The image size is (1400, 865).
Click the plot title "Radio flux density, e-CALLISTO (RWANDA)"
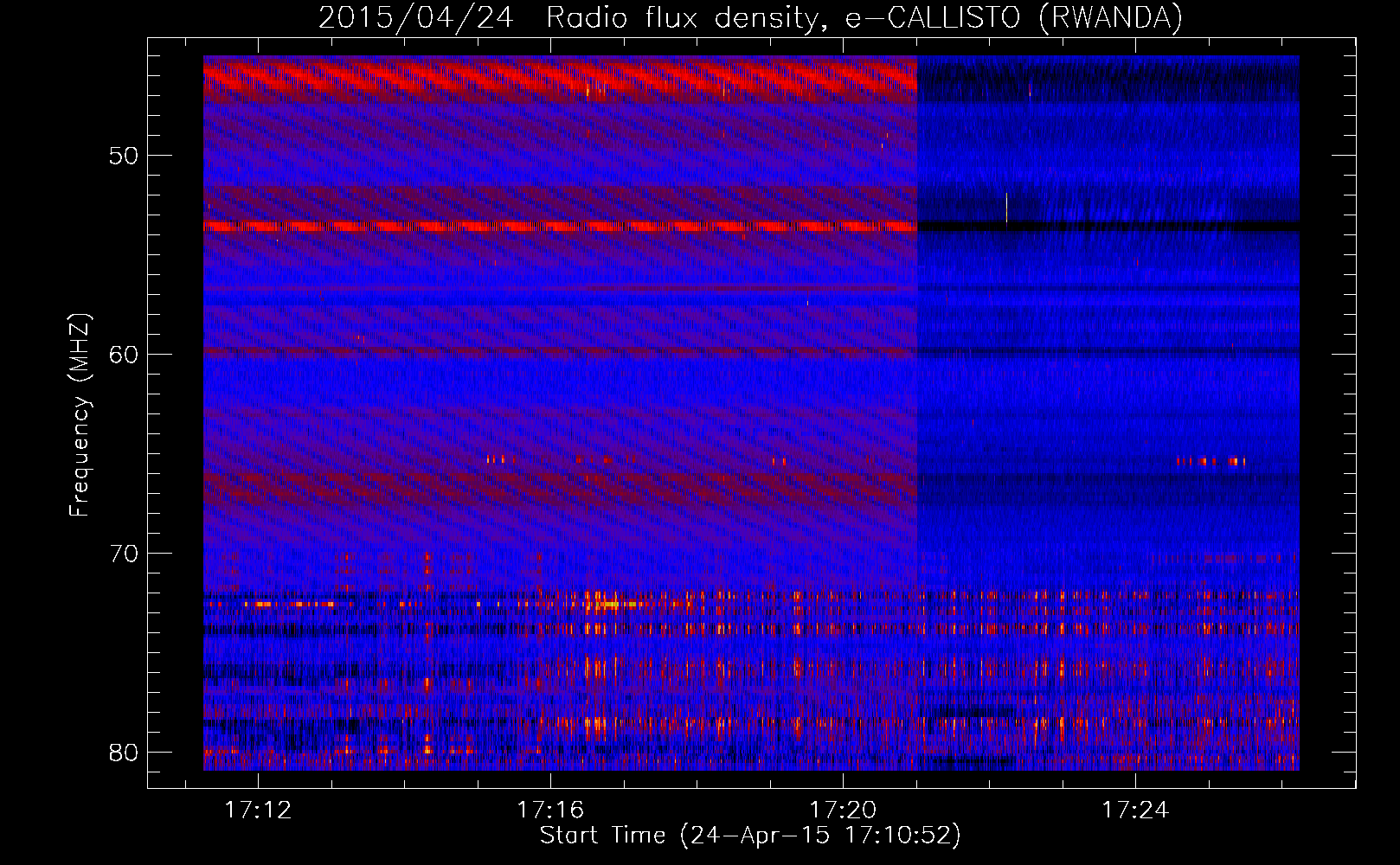point(864,18)
